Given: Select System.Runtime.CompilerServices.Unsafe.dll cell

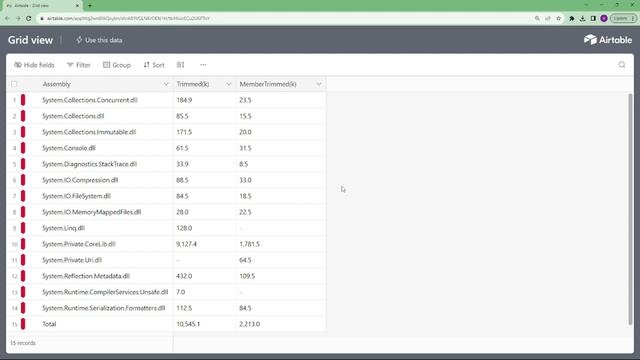Looking at the screenshot, I should [106, 292].
